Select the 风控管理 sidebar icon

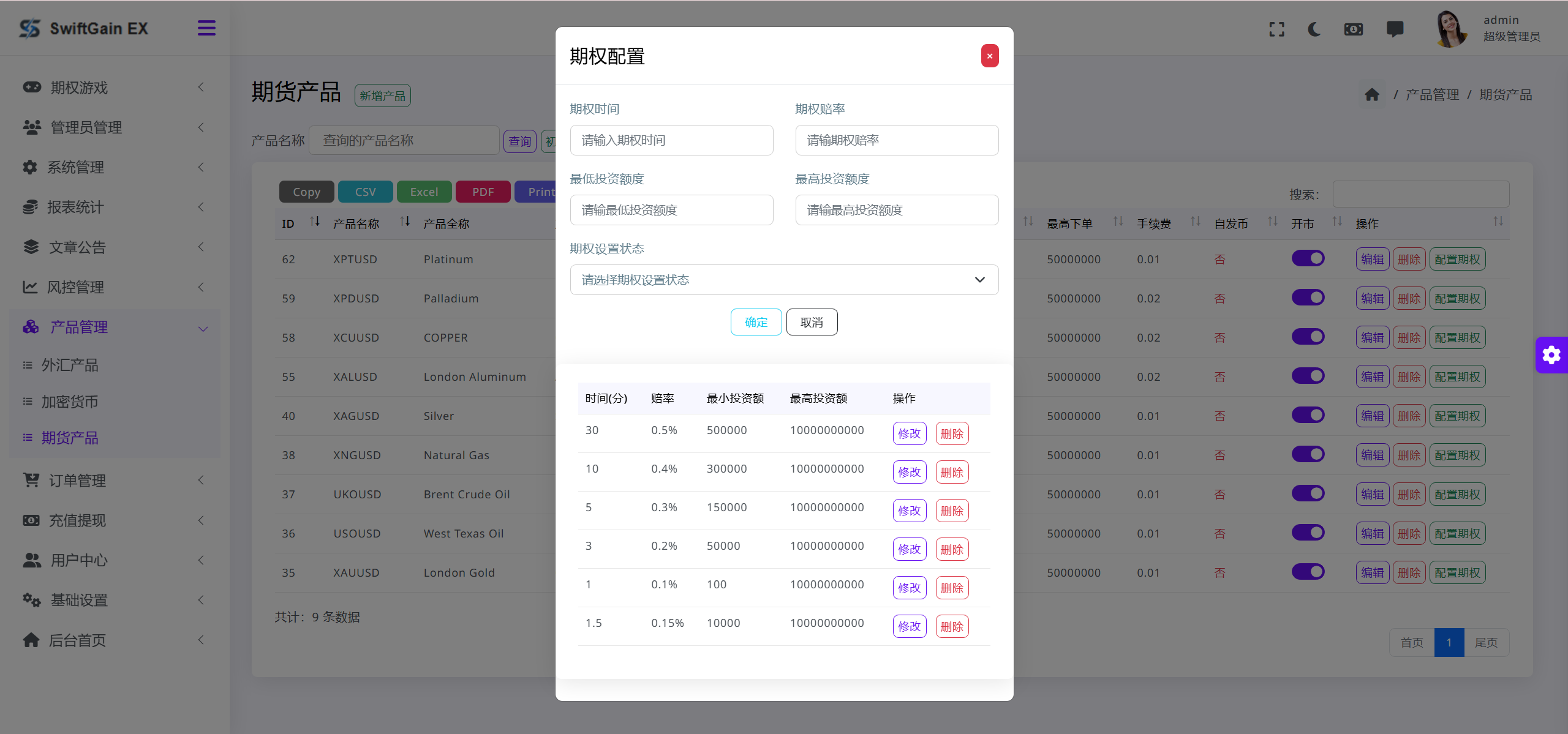click(30, 287)
